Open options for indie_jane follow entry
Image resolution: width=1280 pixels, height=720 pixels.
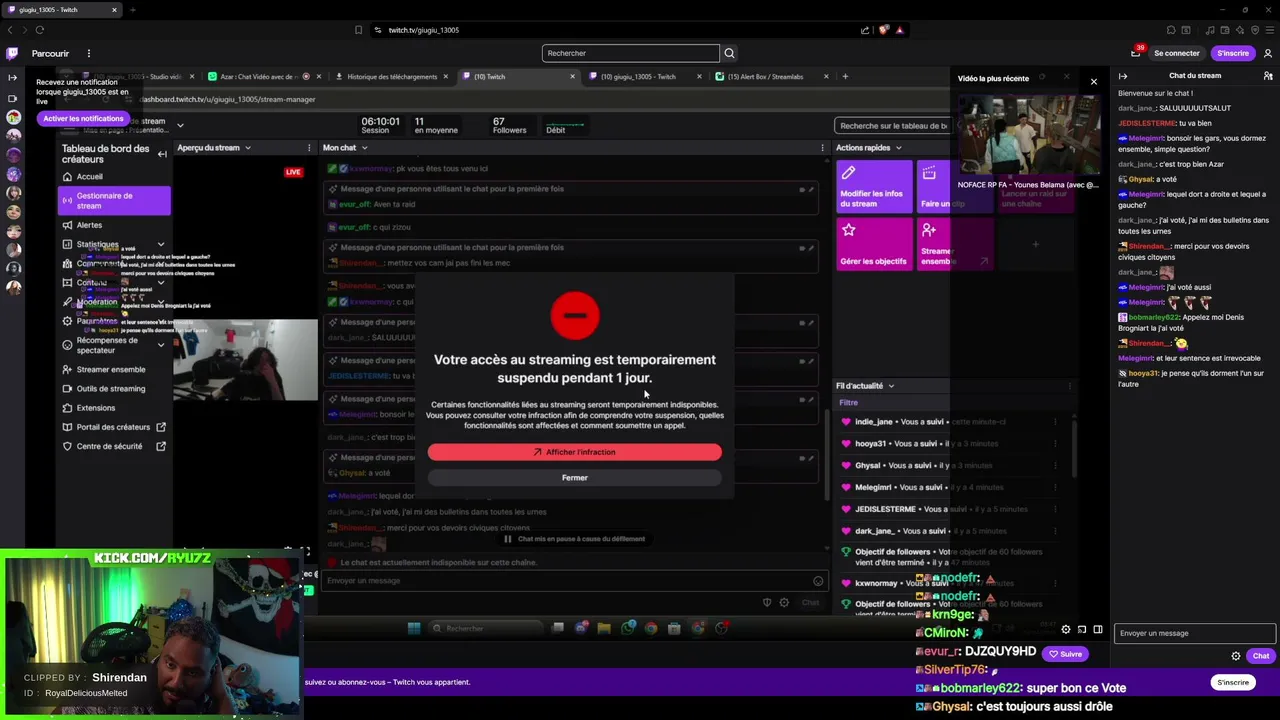click(x=1055, y=422)
